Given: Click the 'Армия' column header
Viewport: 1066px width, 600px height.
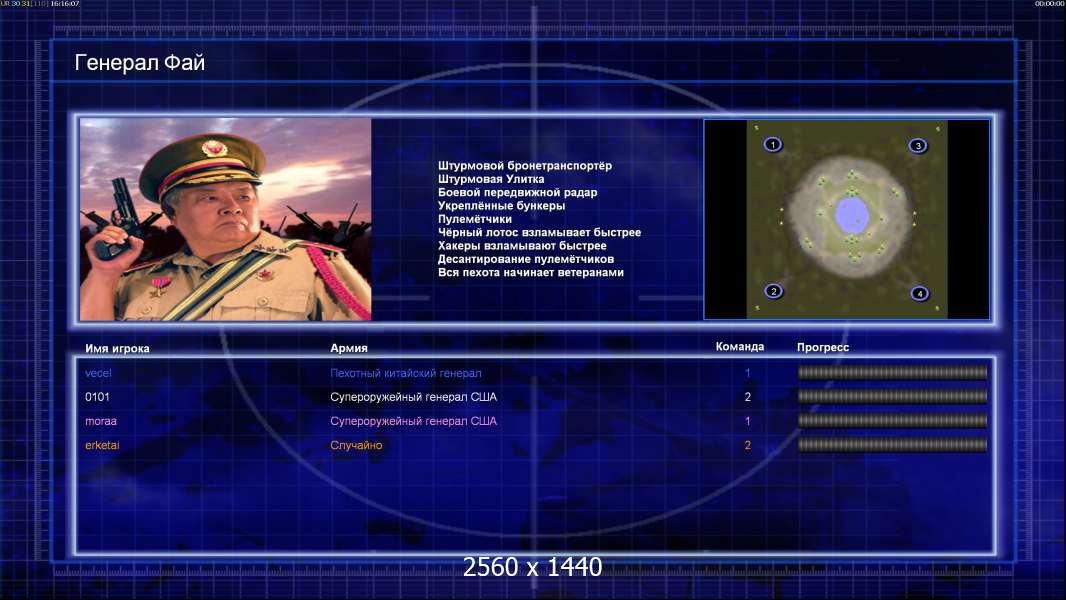Looking at the screenshot, I should click(x=349, y=348).
